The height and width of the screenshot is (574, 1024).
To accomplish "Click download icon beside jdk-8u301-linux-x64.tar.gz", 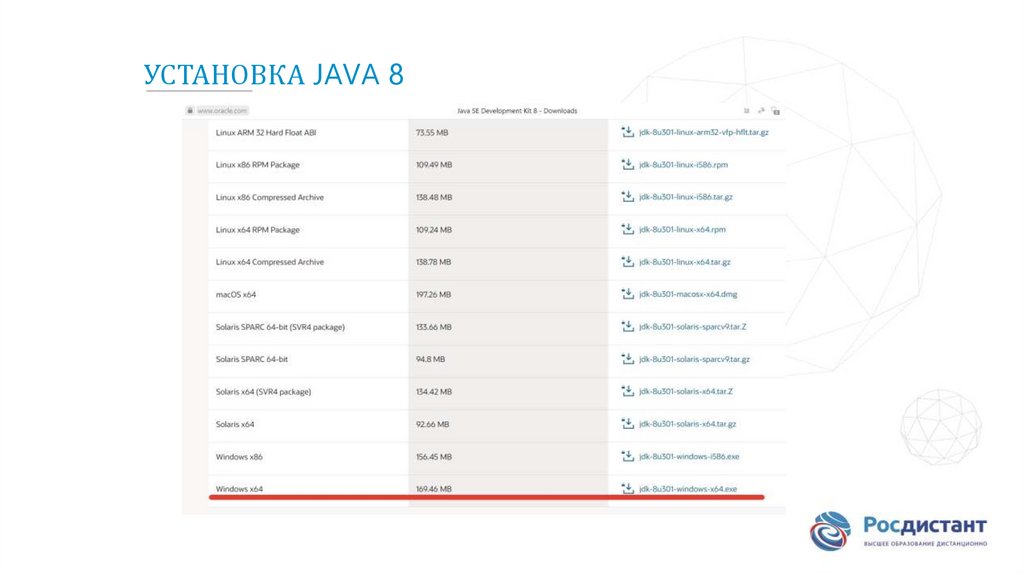I will [628, 262].
